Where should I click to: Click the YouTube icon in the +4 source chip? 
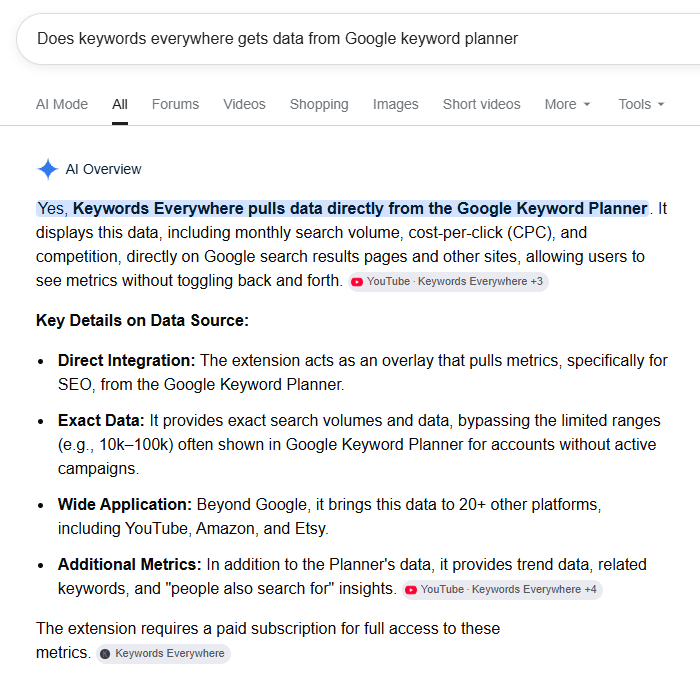[x=411, y=590]
